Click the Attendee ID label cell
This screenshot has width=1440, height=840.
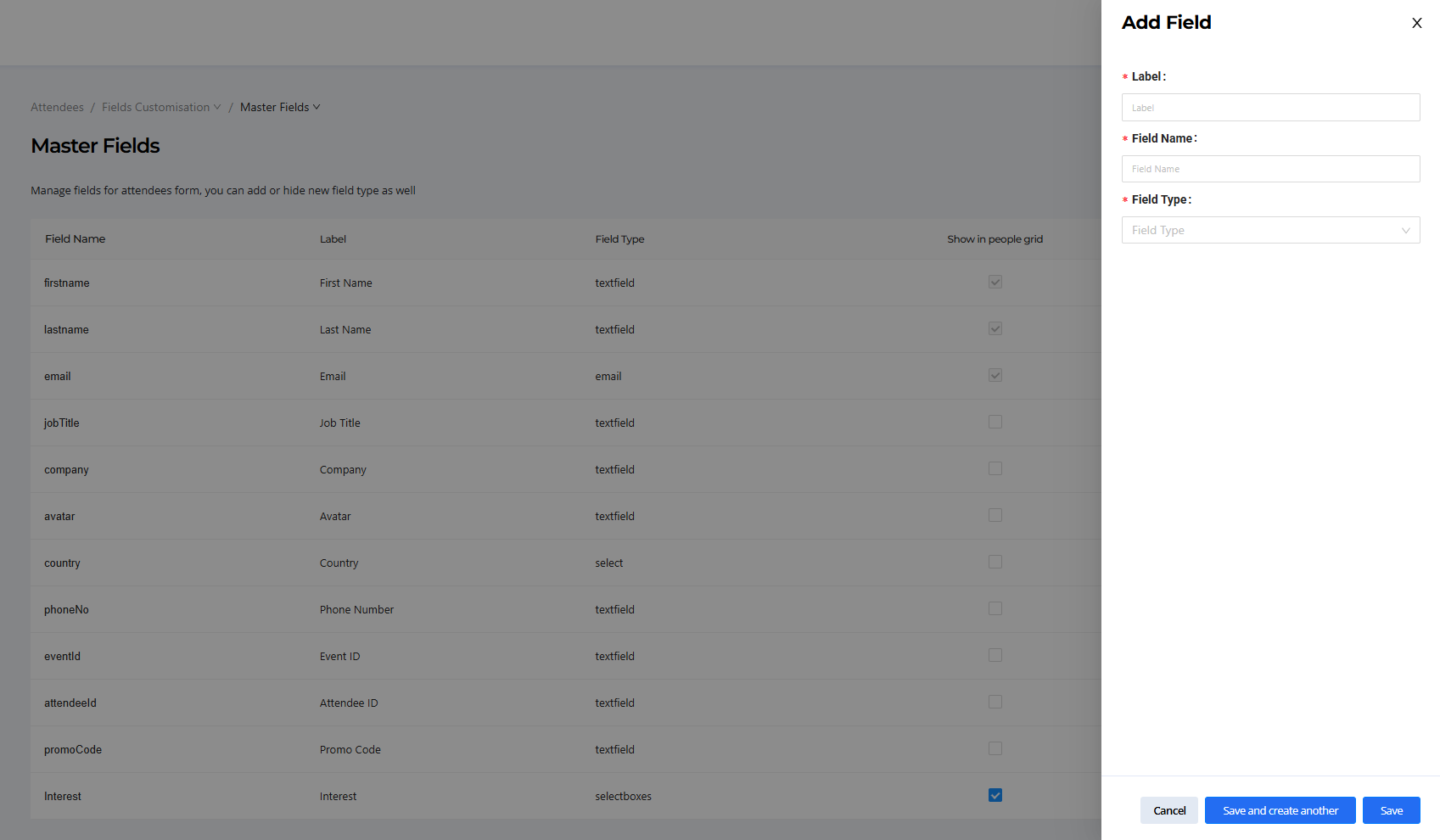coord(349,703)
